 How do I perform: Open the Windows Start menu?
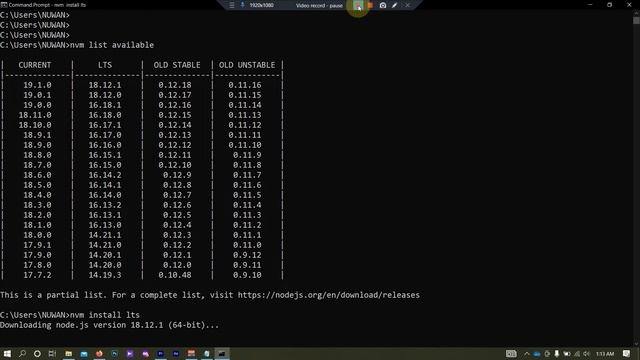tap(7, 353)
